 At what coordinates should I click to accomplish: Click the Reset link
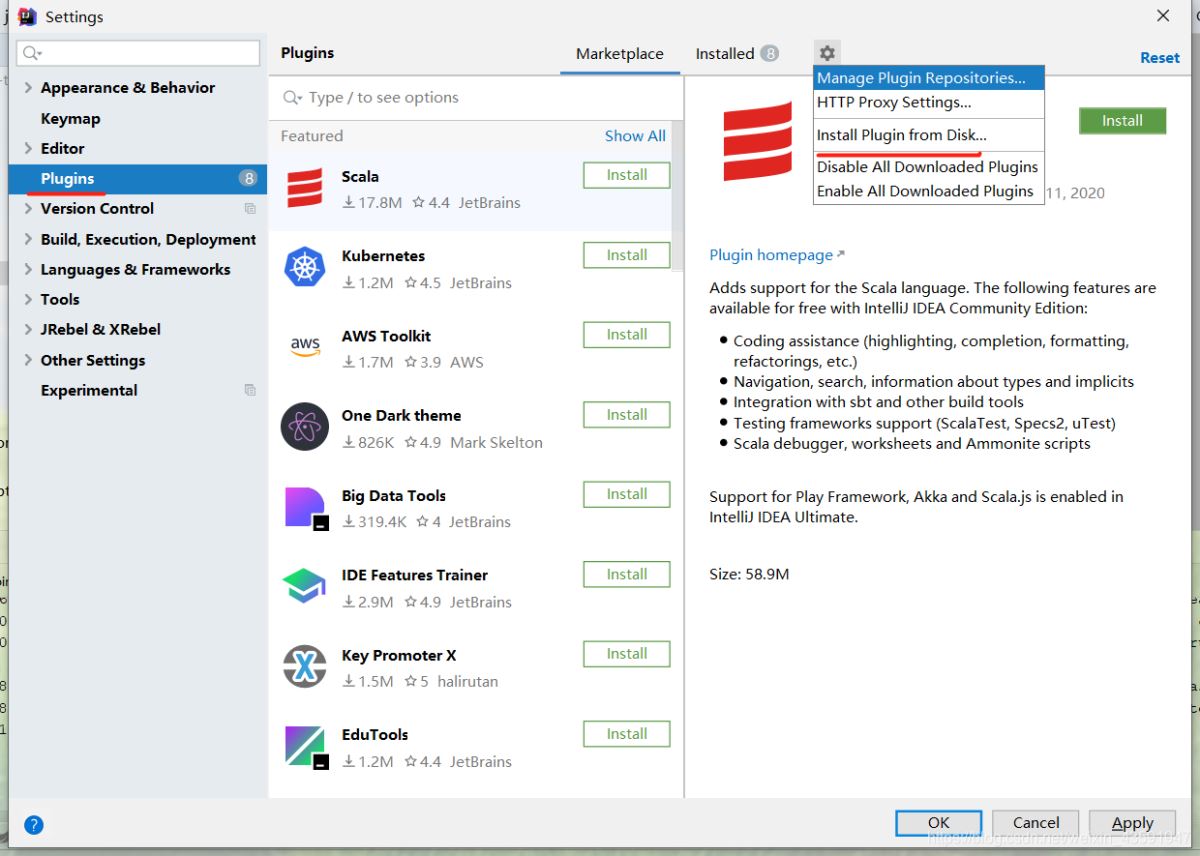coord(1160,58)
